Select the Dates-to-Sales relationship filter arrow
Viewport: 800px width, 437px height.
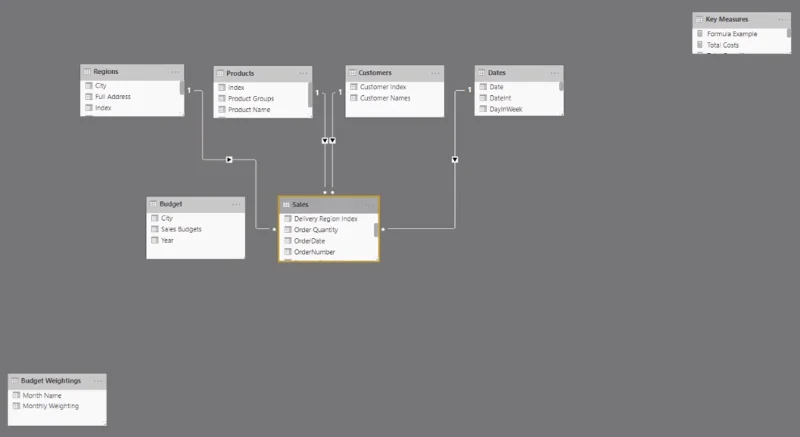(x=455, y=160)
